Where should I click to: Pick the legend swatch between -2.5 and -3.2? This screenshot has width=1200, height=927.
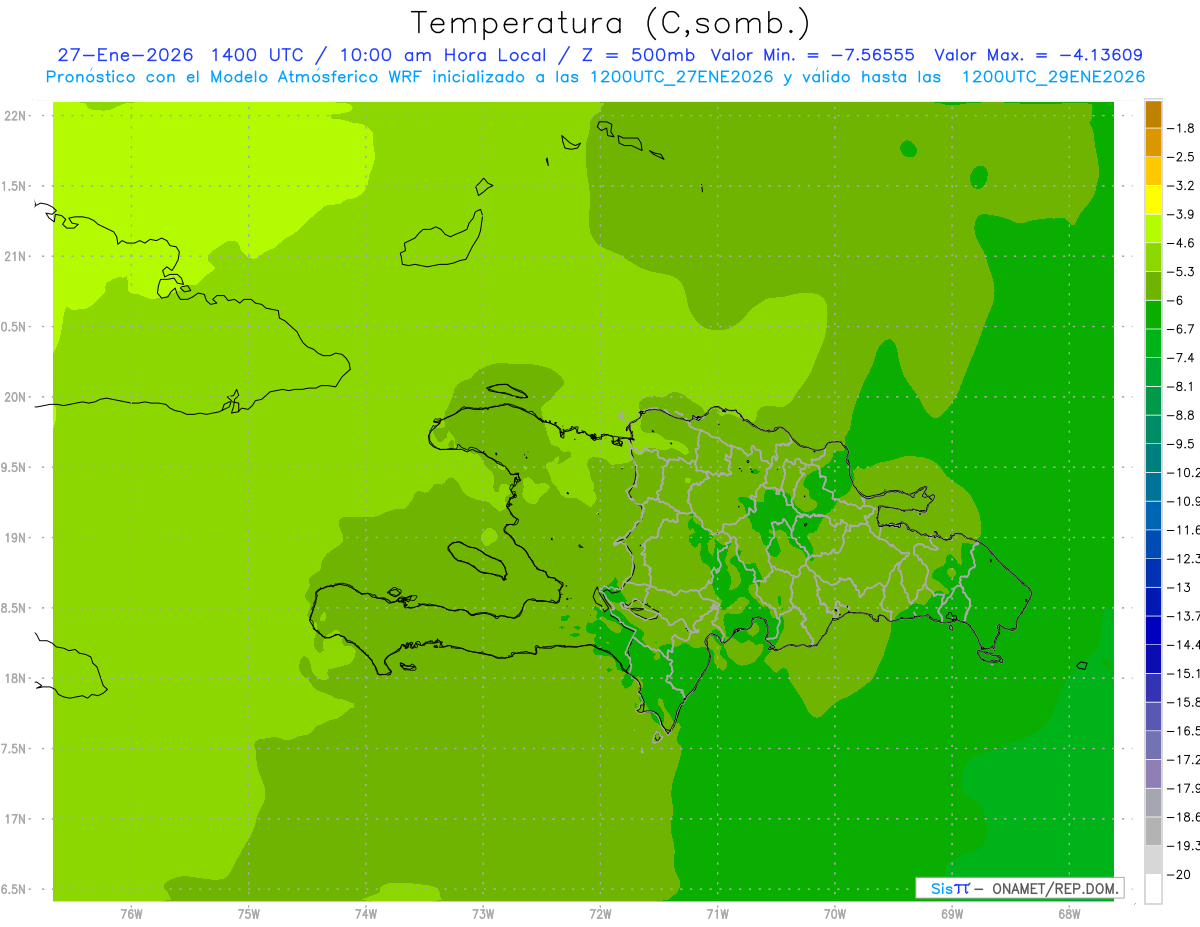coord(1153,171)
